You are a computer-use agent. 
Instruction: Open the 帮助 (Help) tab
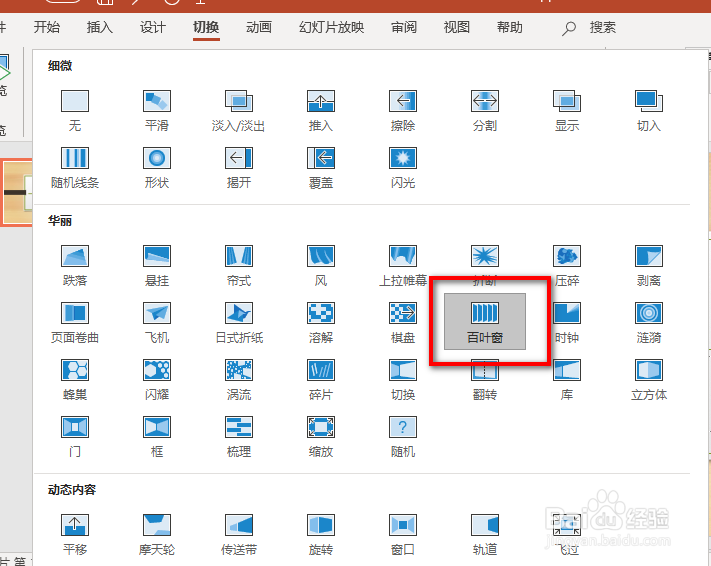(x=510, y=27)
